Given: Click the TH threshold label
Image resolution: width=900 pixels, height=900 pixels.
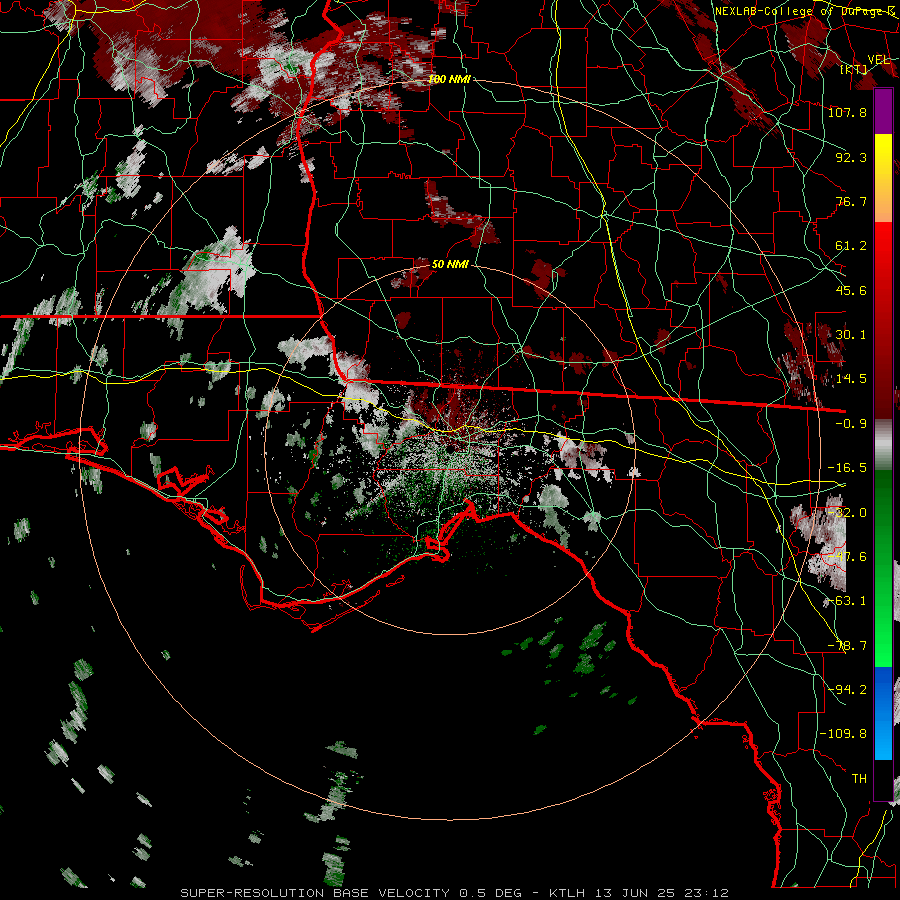Looking at the screenshot, I should (x=859, y=779).
